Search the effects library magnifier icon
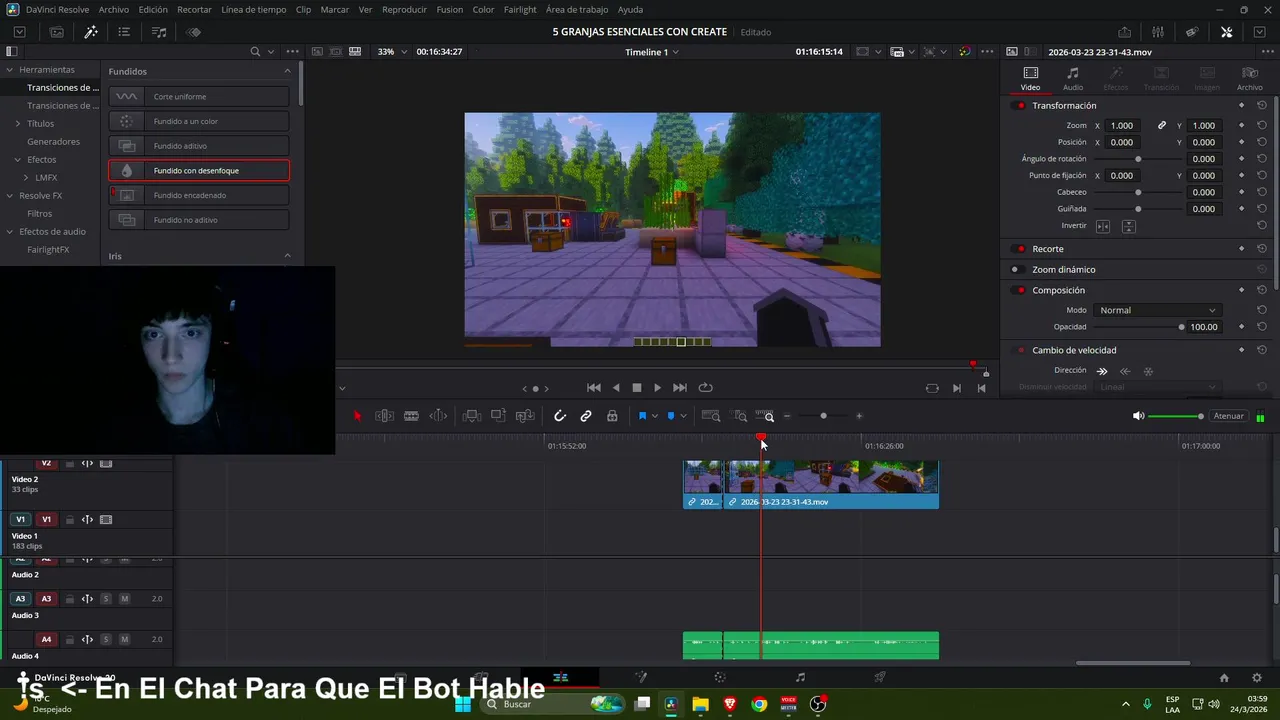 click(255, 52)
